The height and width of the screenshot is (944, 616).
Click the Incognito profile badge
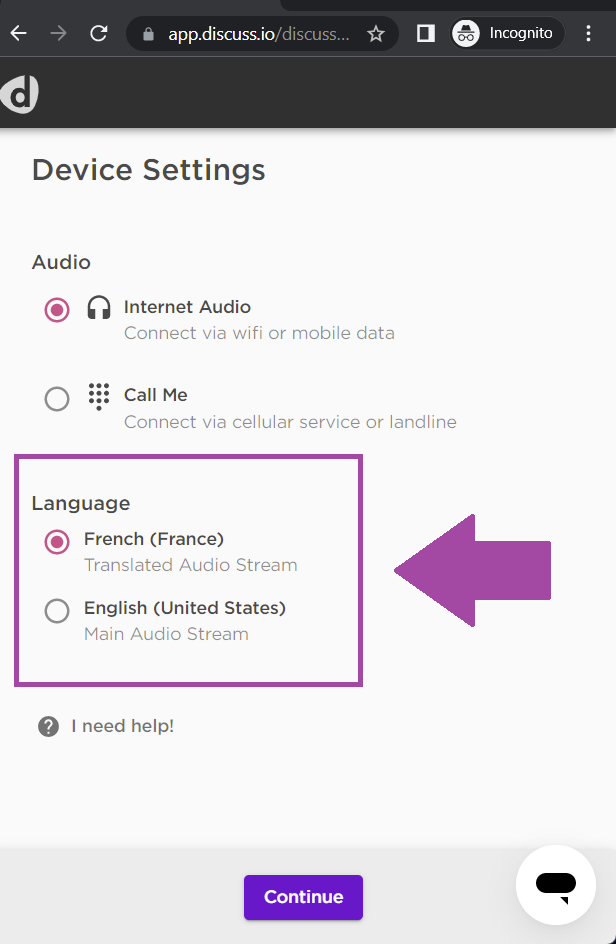(x=507, y=33)
